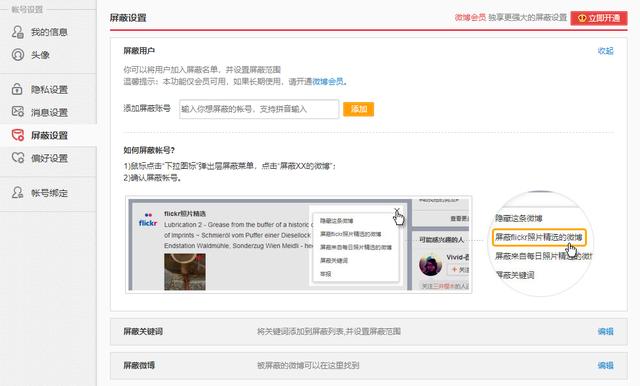Collapse 屏蔽用户 section via 收起
The image size is (640, 386).
(x=605, y=51)
